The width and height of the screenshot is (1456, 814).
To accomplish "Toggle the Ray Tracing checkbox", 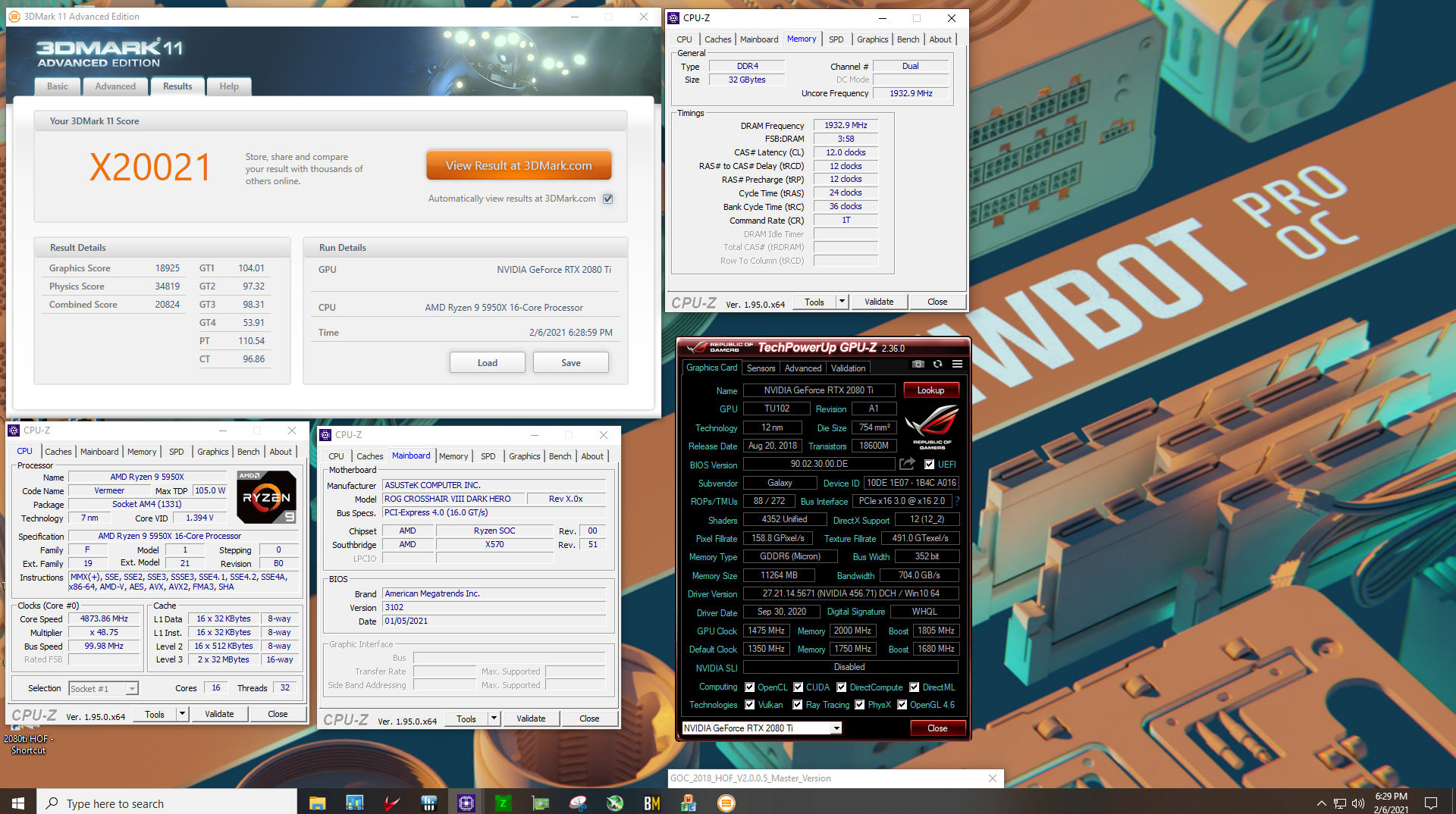I will point(797,704).
